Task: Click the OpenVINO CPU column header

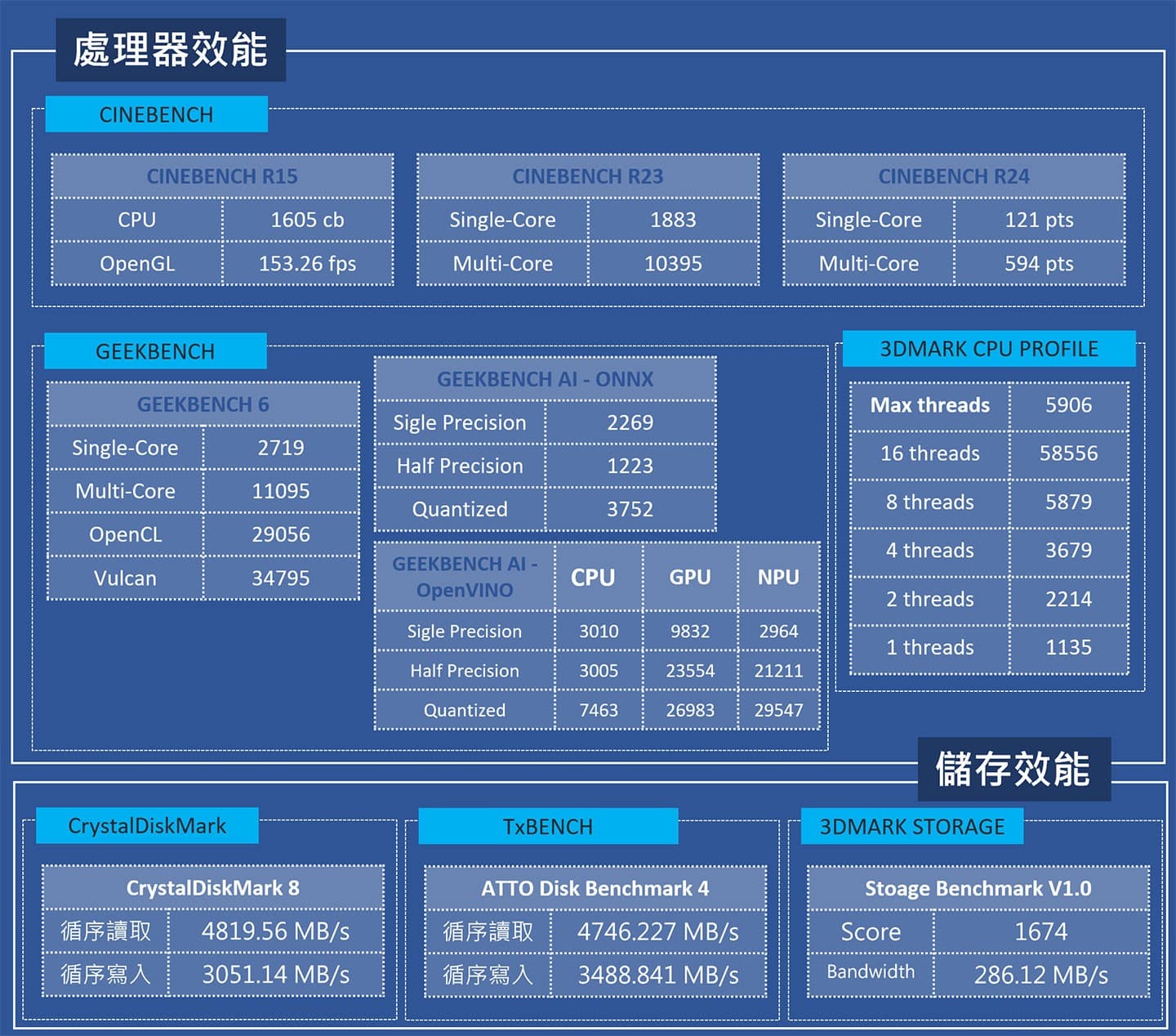Action: click(599, 577)
